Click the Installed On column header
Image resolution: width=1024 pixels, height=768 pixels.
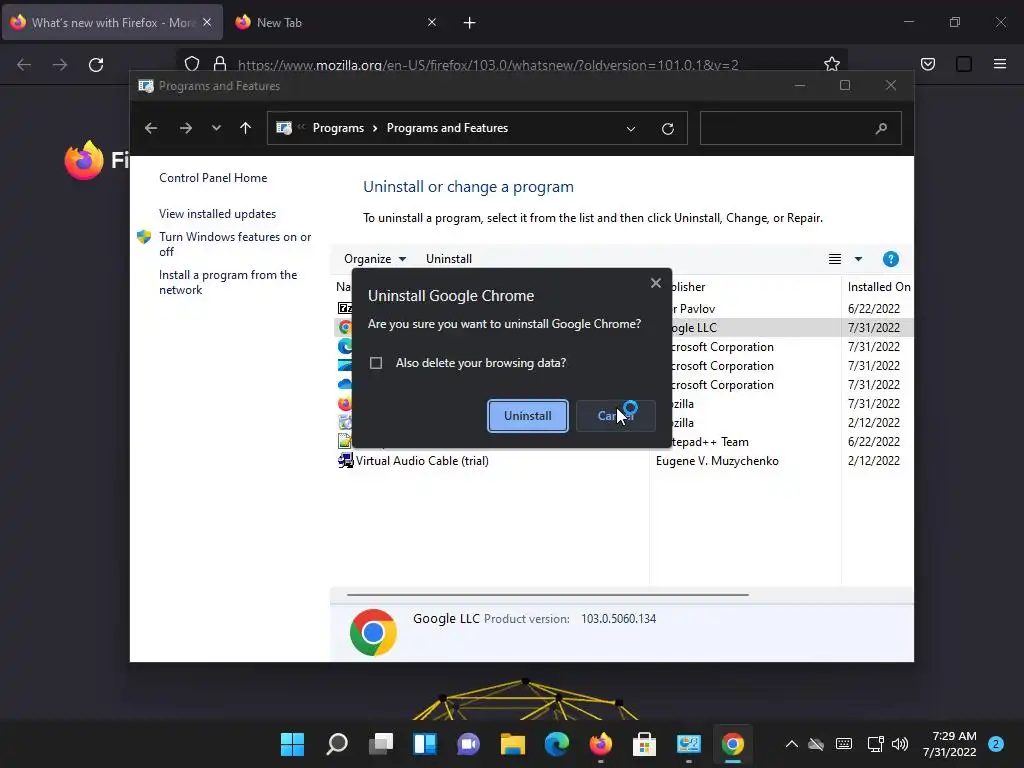[878, 287]
